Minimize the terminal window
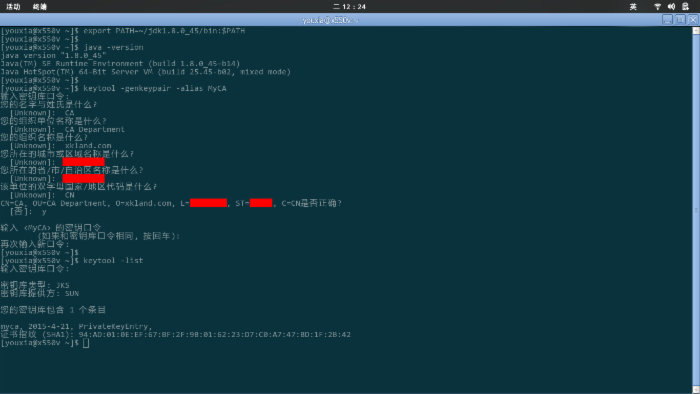 click(x=667, y=20)
